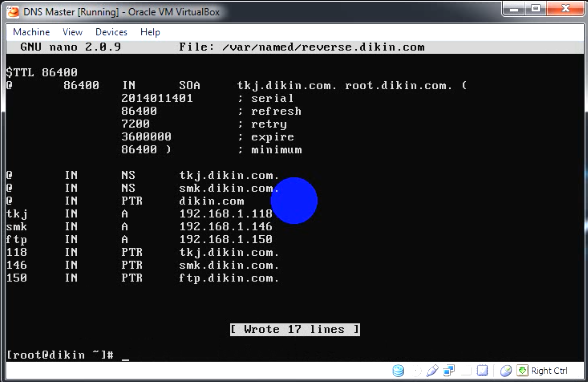Click the '$TTL 86400' line
588x382 pixels.
coord(42,72)
